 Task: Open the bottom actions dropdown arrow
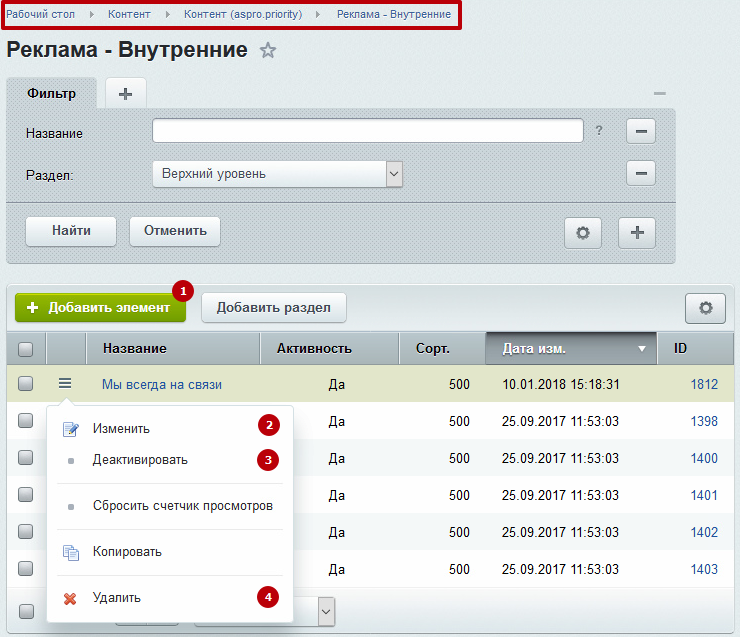[326, 612]
